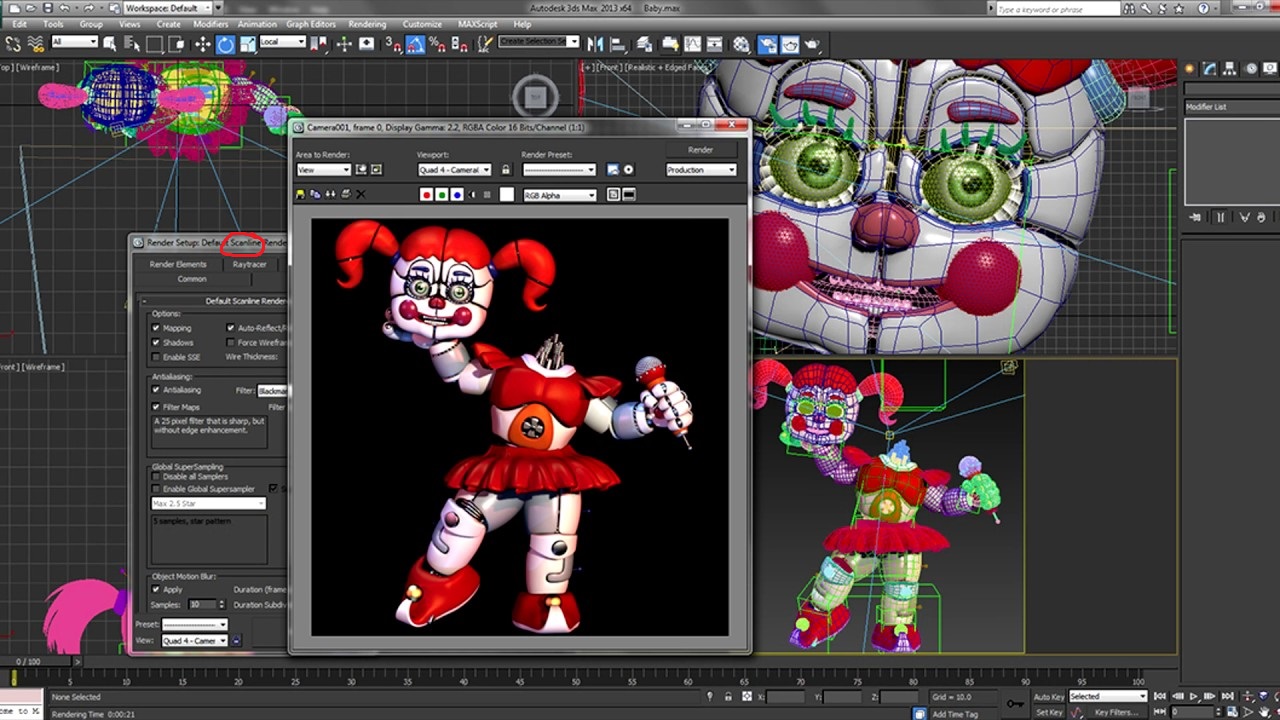Screen dimensions: 1280x720
Task: Uncheck the Antialiasing option
Action: (x=156, y=390)
